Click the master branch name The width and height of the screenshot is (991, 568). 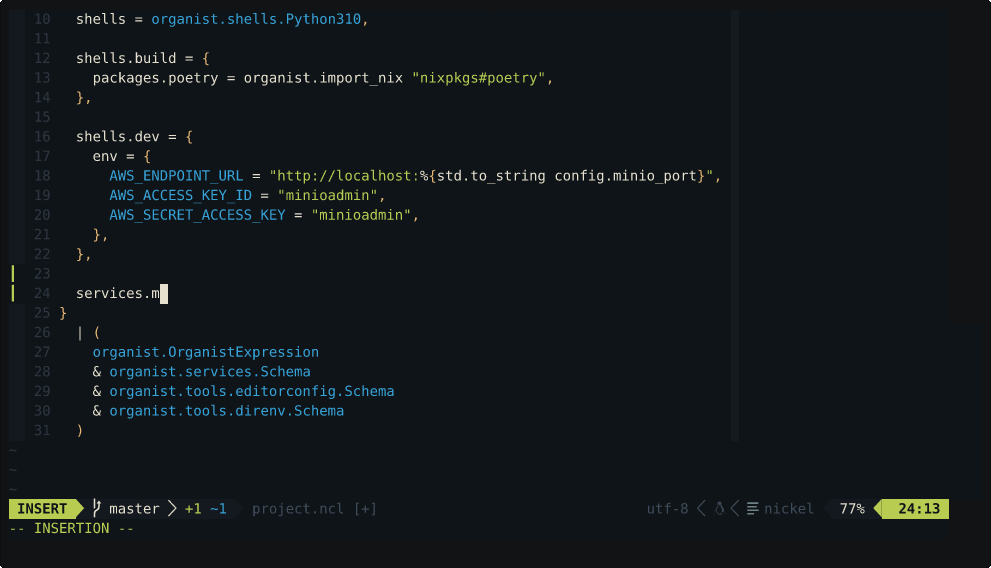(x=134, y=509)
